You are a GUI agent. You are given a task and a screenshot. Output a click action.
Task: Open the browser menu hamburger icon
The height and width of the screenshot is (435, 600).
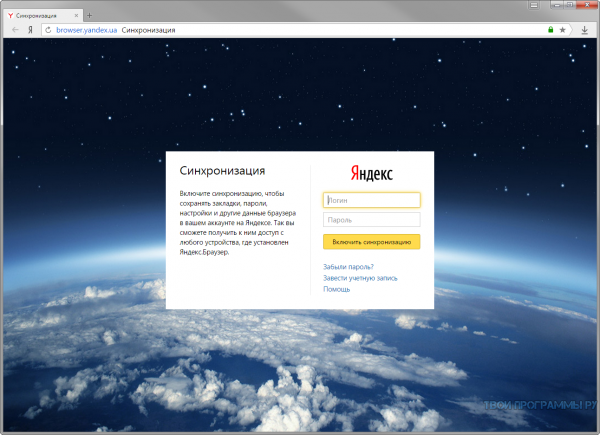534,5
